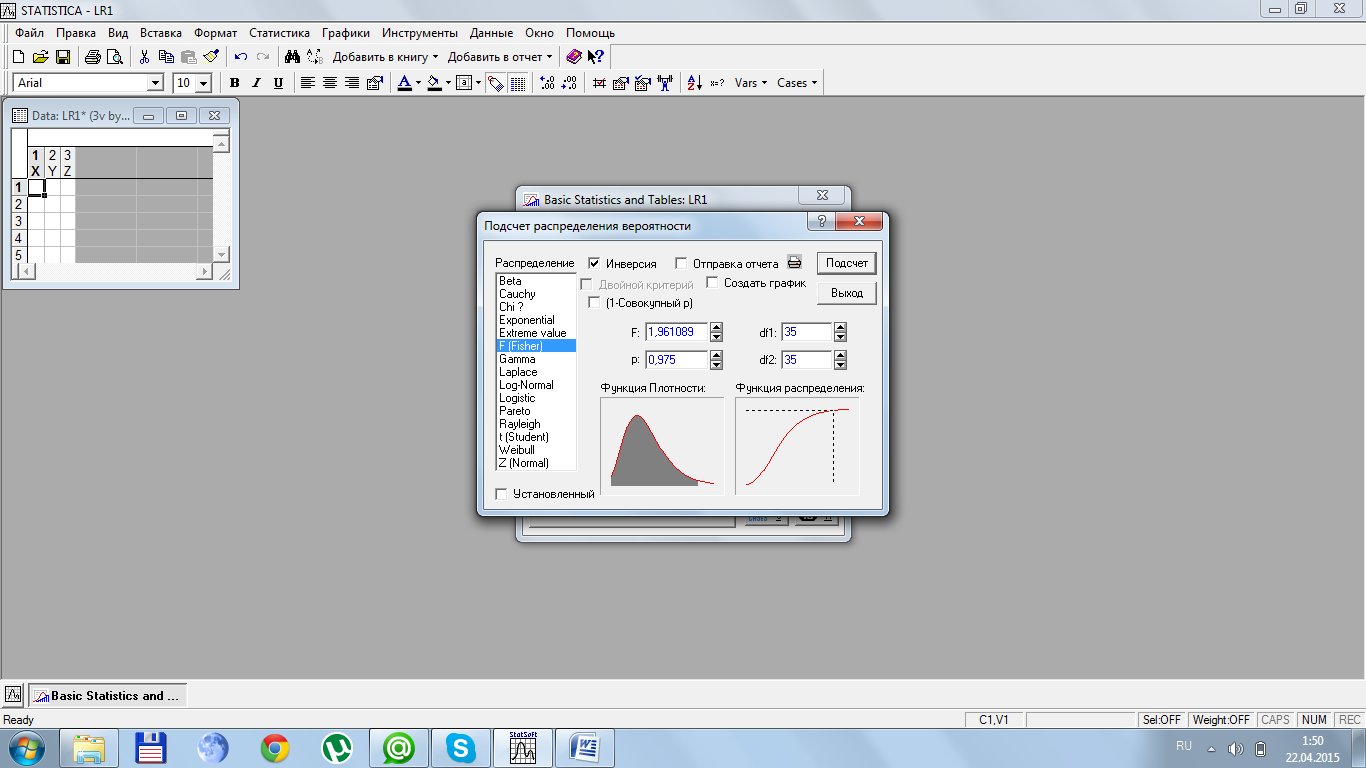Open the Статистика menu
Image resolution: width=1366 pixels, height=768 pixels.
point(279,33)
